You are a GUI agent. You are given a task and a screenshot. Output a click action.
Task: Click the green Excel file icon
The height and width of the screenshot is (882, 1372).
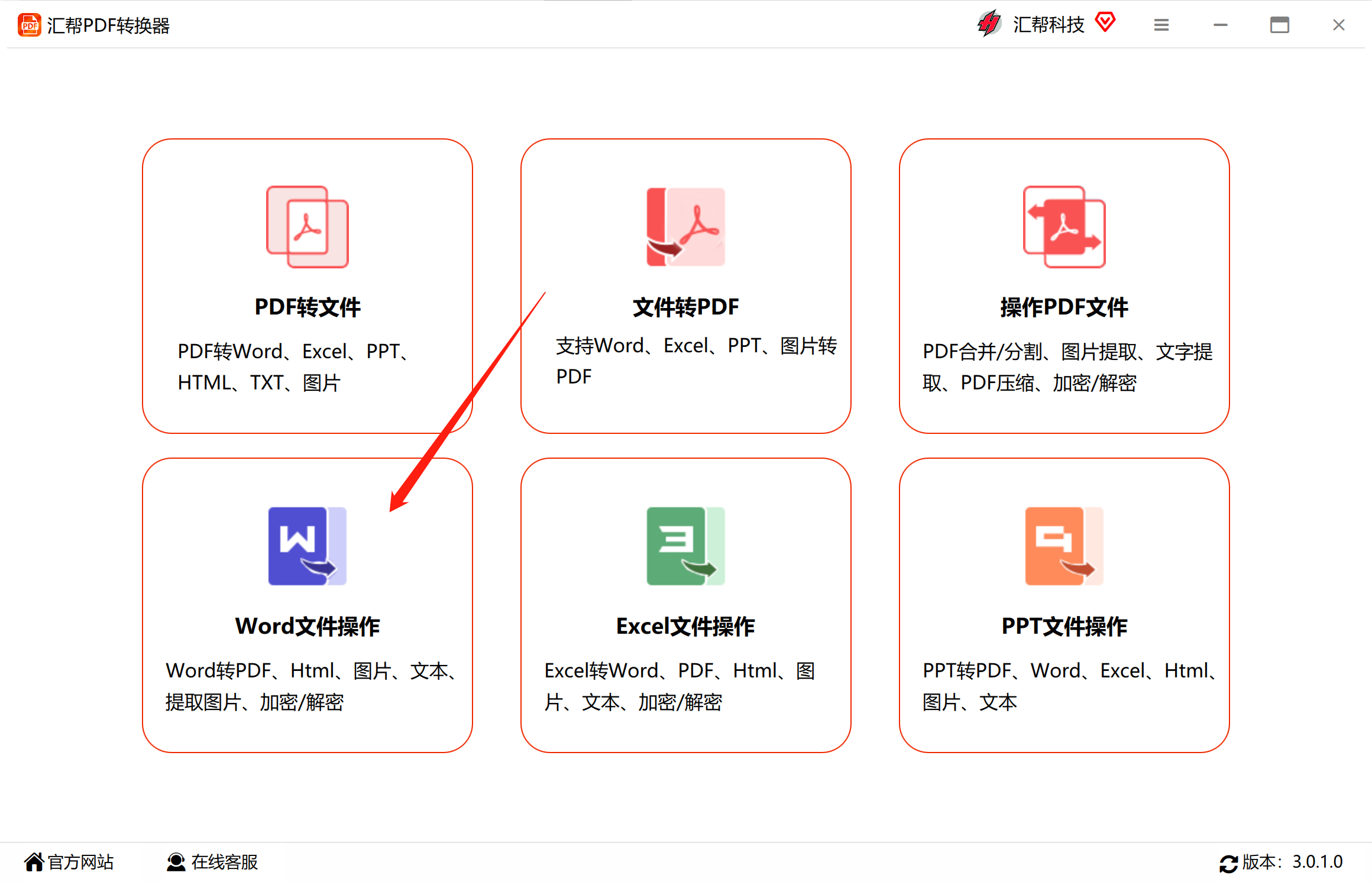point(686,546)
